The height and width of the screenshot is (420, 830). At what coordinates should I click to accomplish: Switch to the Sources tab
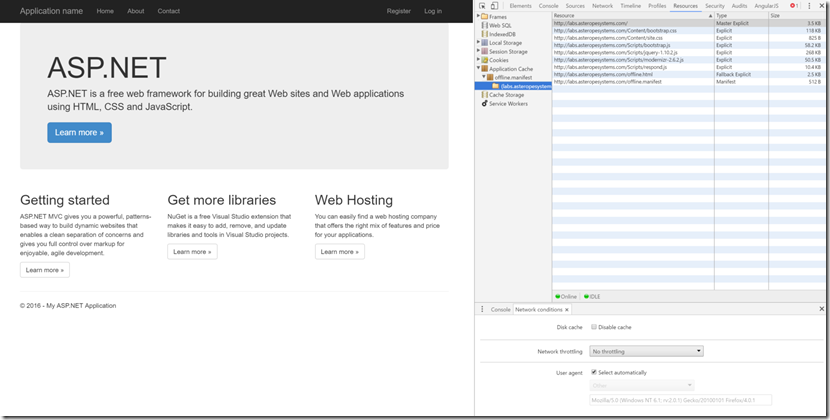pos(575,6)
